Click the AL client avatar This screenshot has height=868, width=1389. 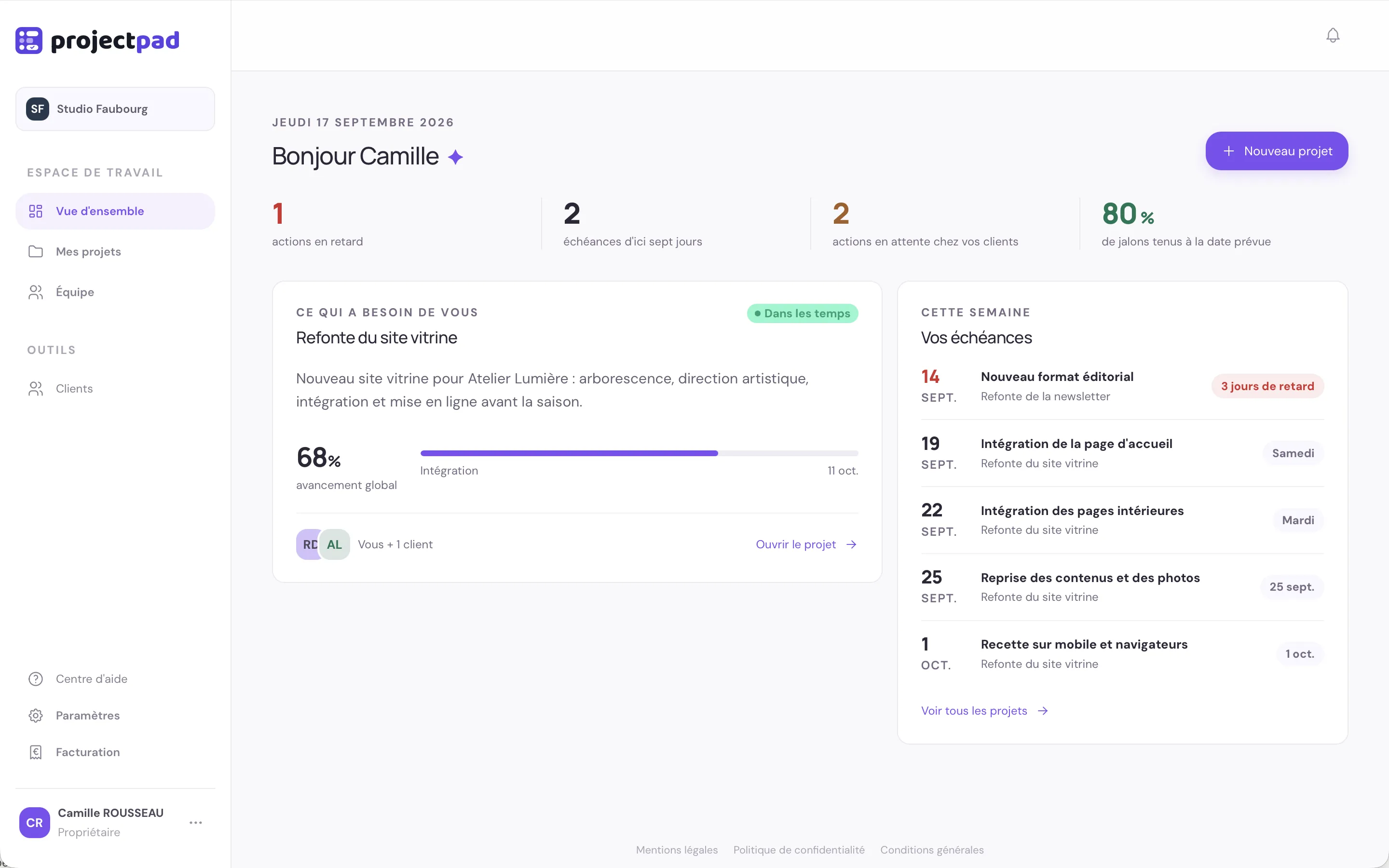[x=335, y=544]
